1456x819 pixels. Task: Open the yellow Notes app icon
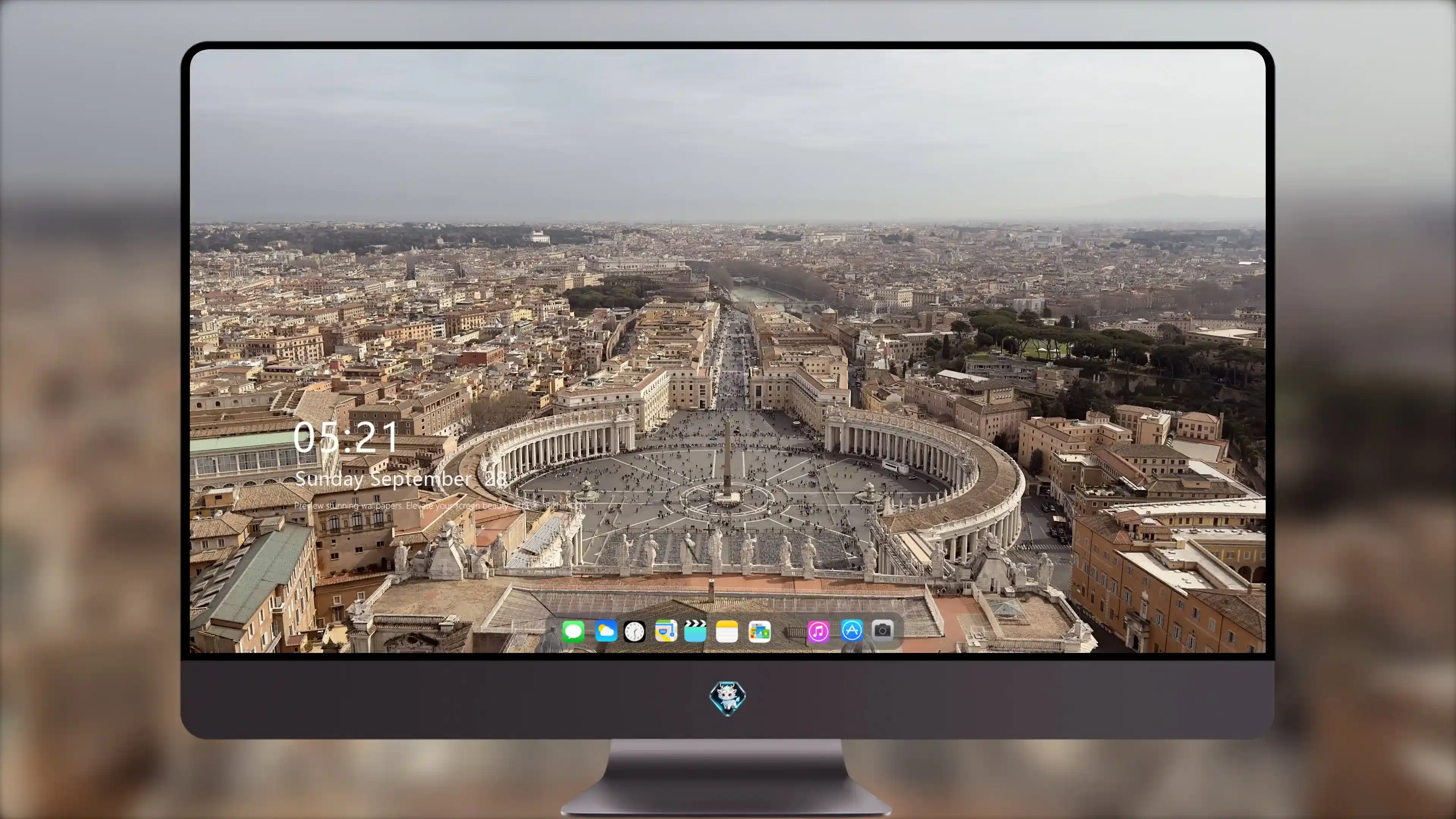[727, 631]
